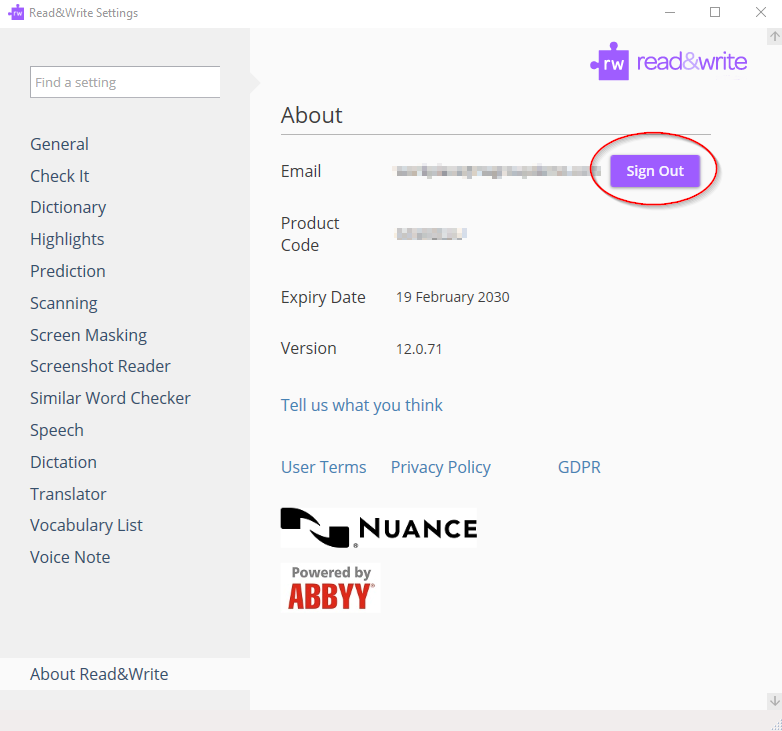Select Screenshot Reader in sidebar
Screen dimensions: 782x731
click(100, 366)
